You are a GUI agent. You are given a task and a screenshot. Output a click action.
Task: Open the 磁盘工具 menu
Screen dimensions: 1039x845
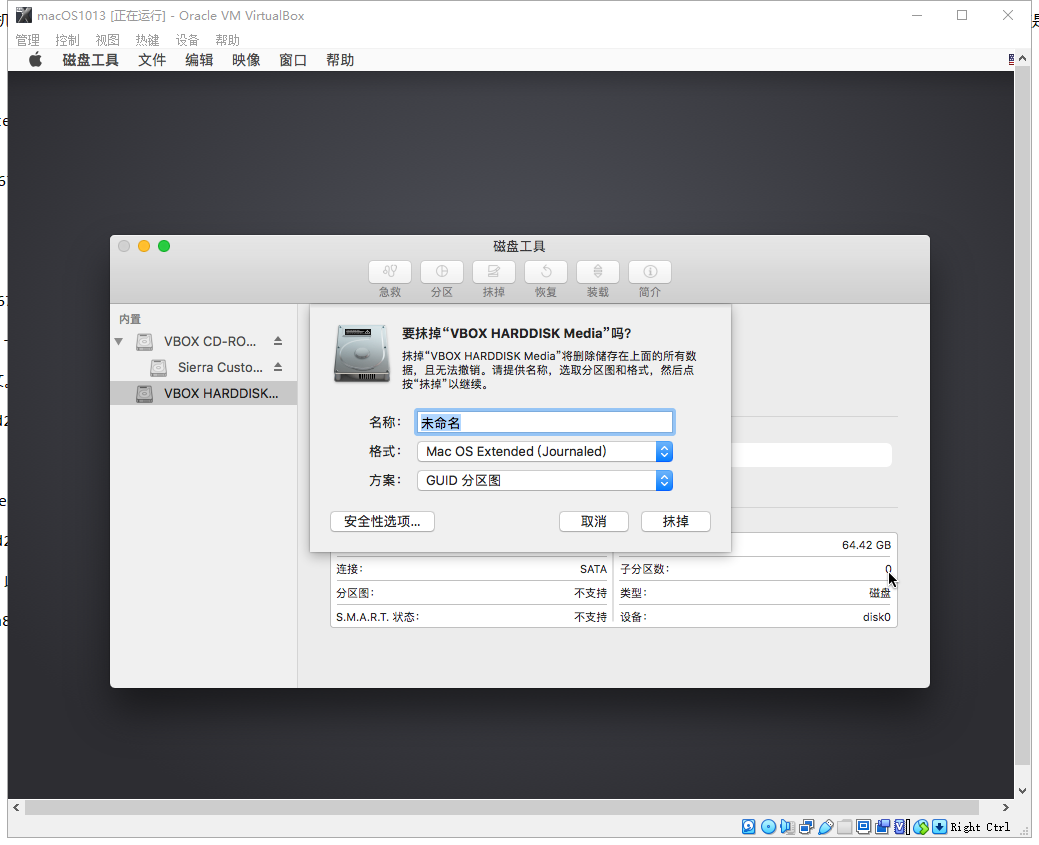coord(90,60)
